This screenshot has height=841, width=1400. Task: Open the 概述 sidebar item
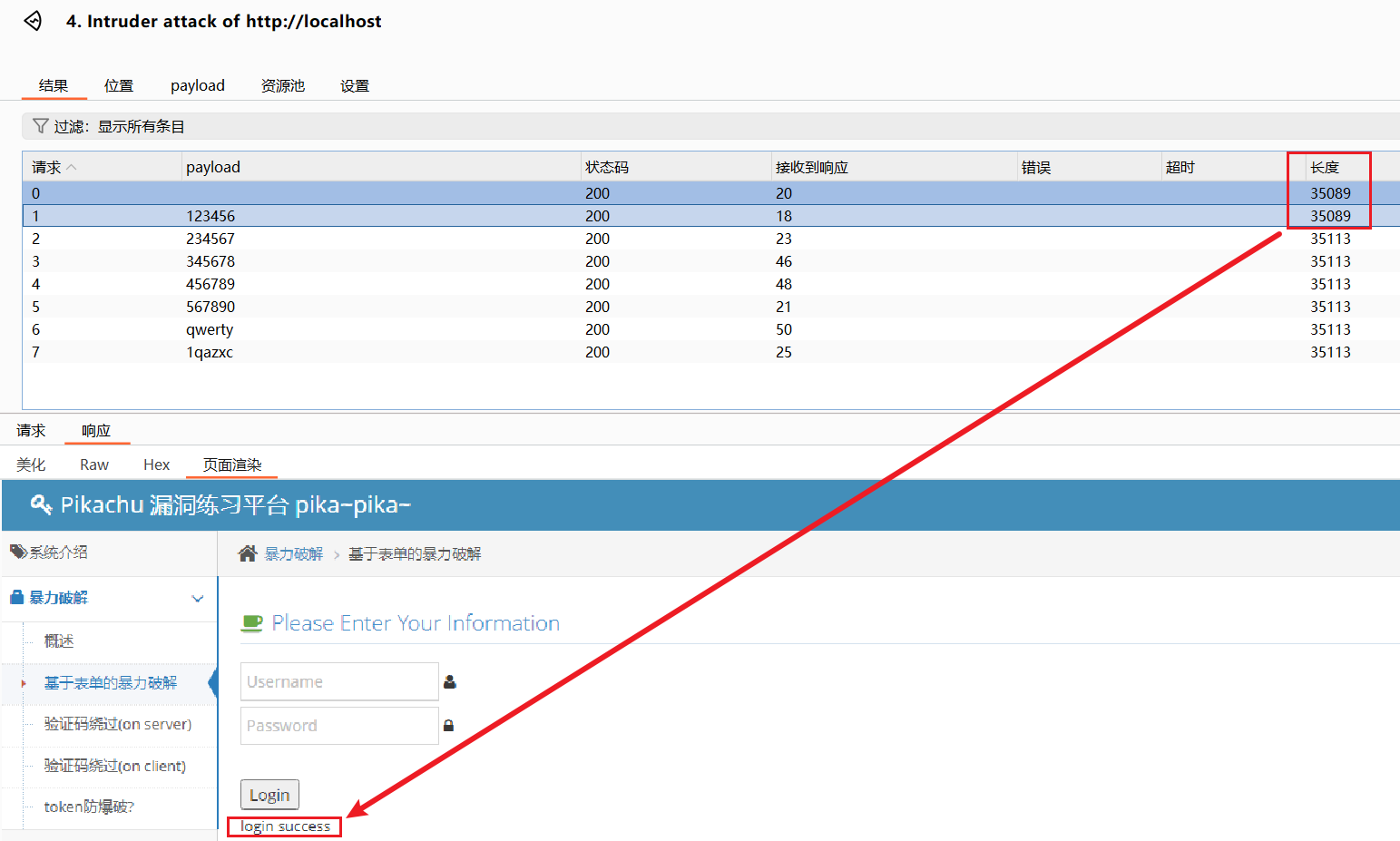coord(59,641)
